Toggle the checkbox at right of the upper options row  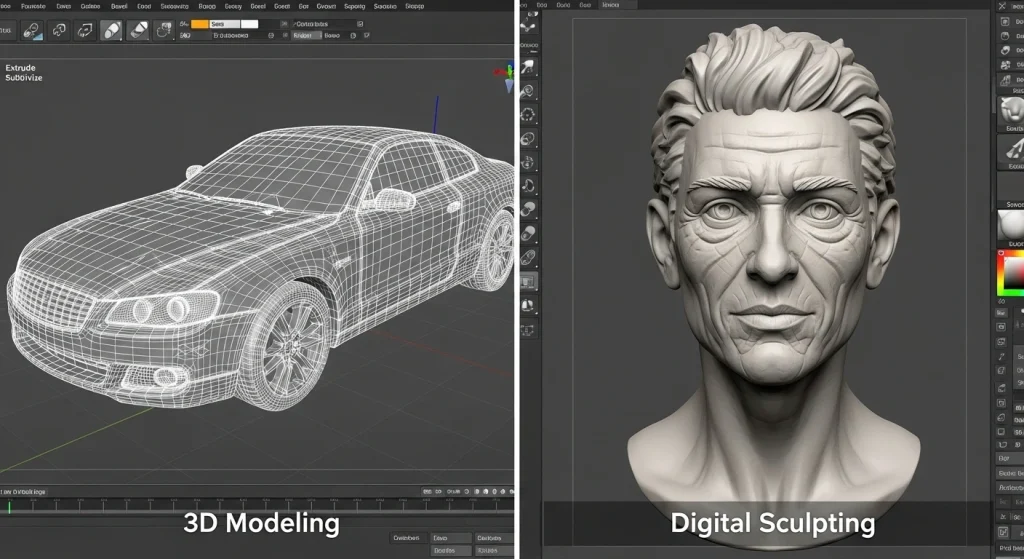point(360,24)
